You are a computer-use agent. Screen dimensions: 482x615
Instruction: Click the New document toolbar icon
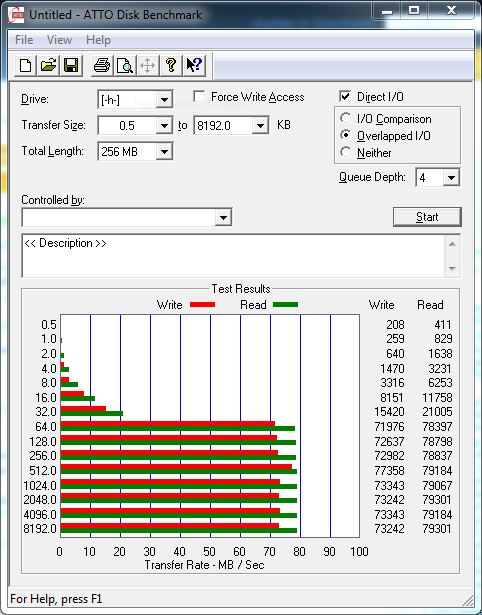point(25,66)
